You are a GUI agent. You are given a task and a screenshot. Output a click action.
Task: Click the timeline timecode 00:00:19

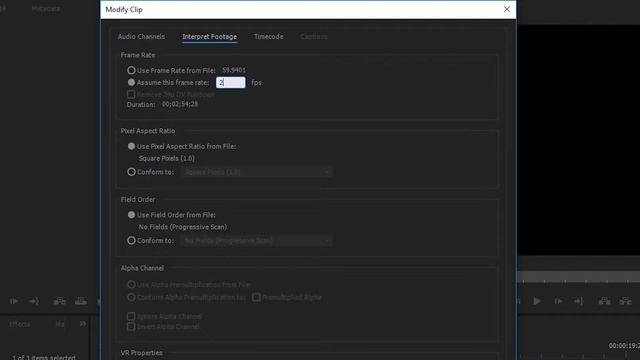click(x=624, y=345)
